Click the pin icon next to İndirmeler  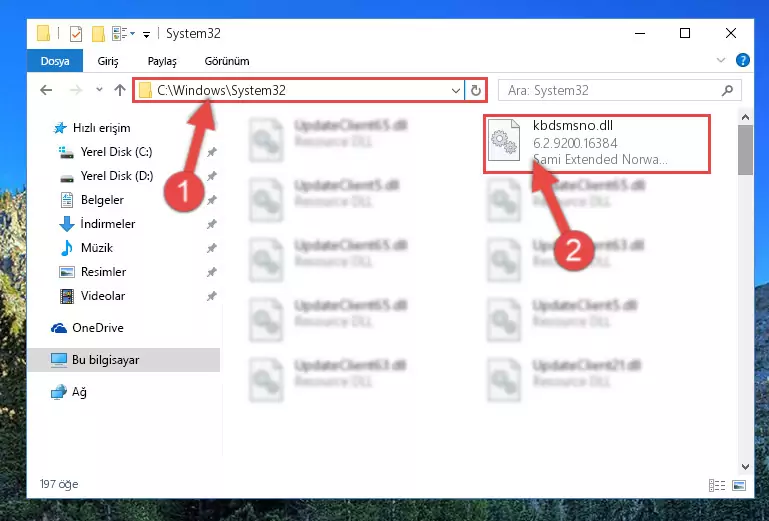pyautogui.click(x=211, y=224)
